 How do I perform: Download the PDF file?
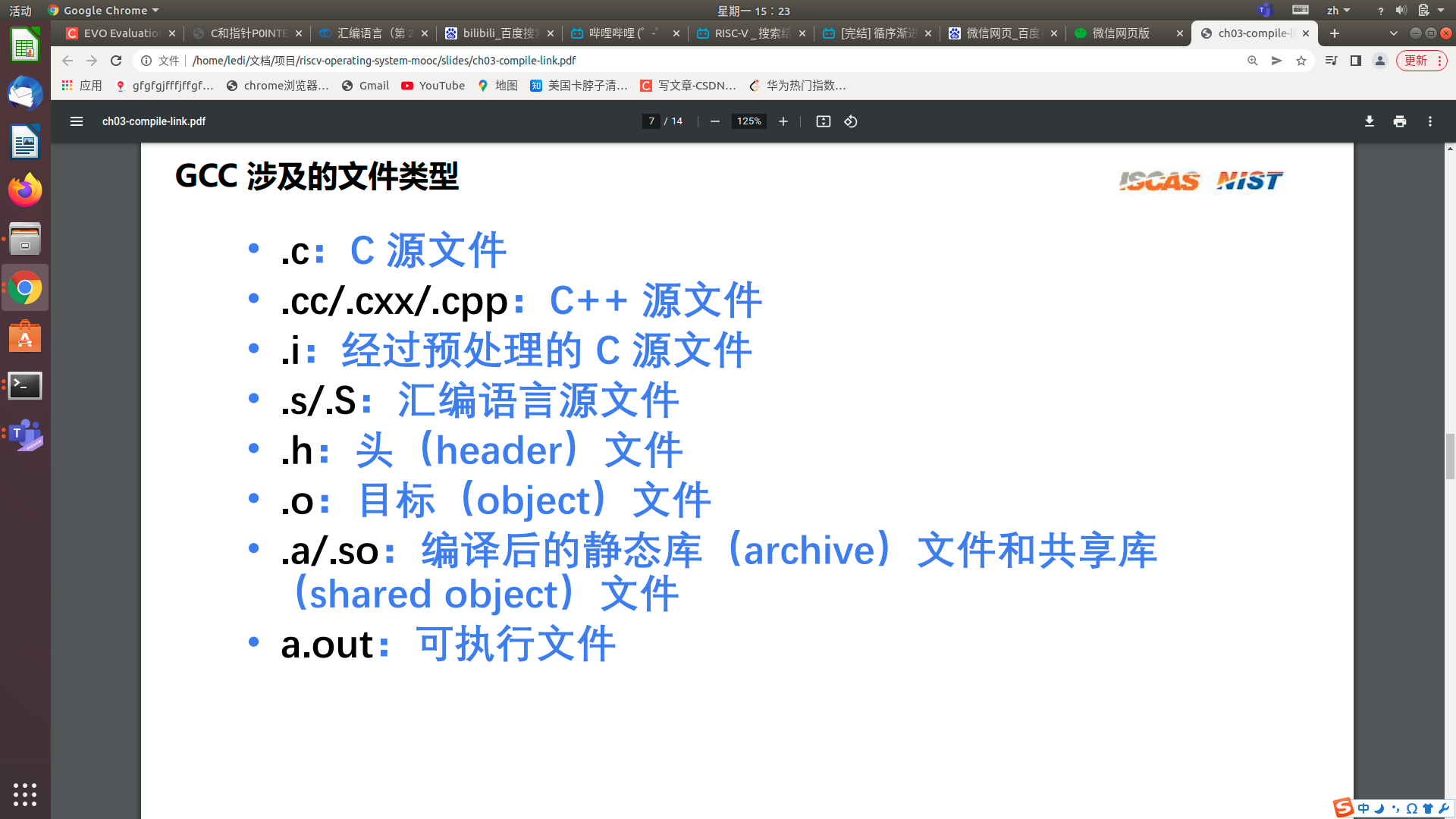coord(1370,121)
